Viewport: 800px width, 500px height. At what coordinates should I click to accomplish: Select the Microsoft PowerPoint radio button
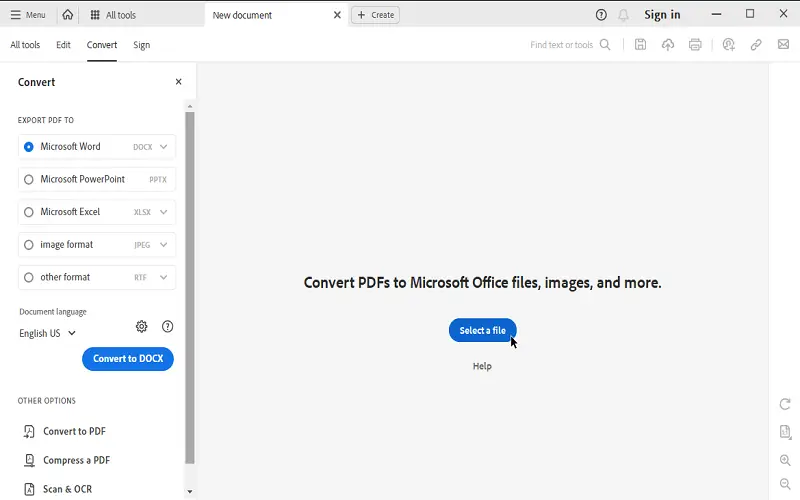click(29, 180)
